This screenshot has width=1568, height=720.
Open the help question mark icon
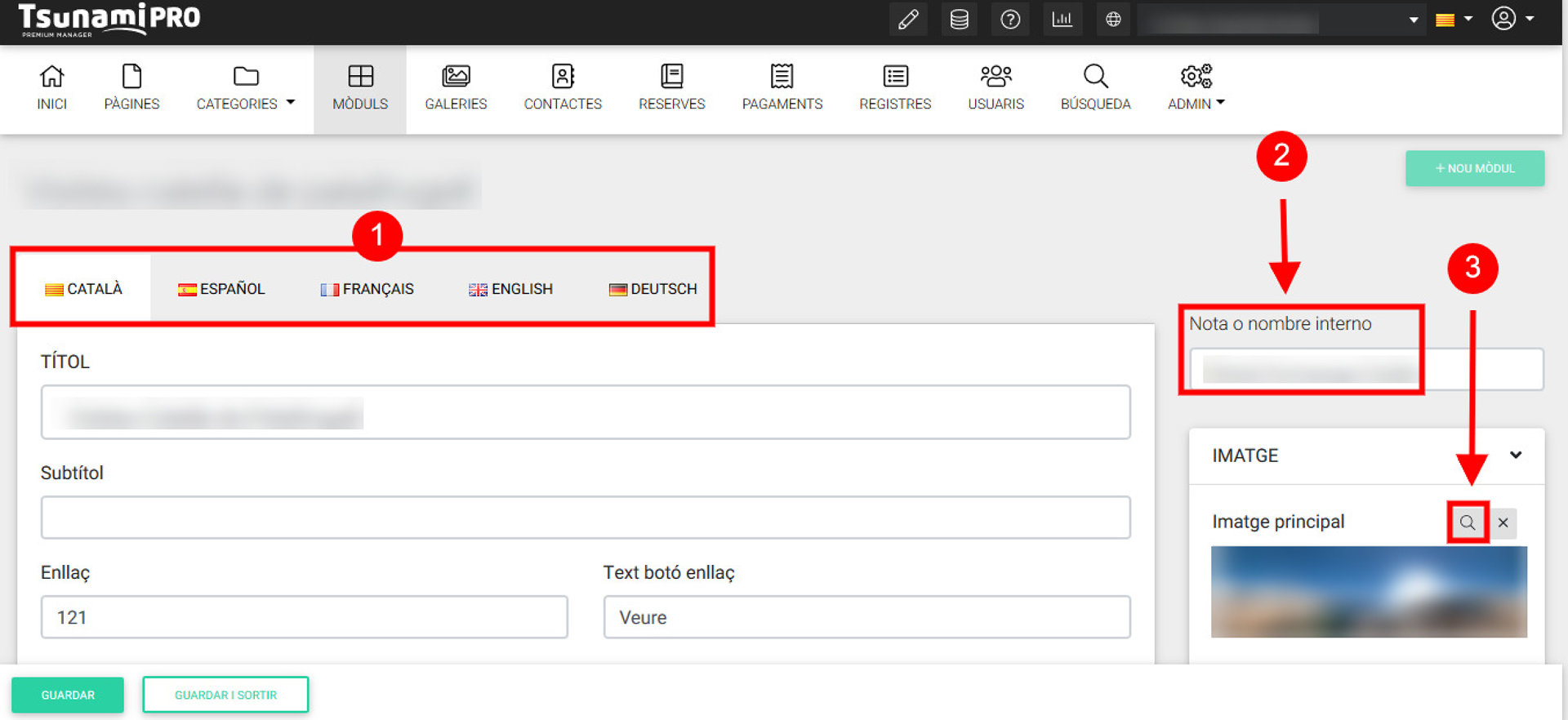pyautogui.click(x=1010, y=20)
